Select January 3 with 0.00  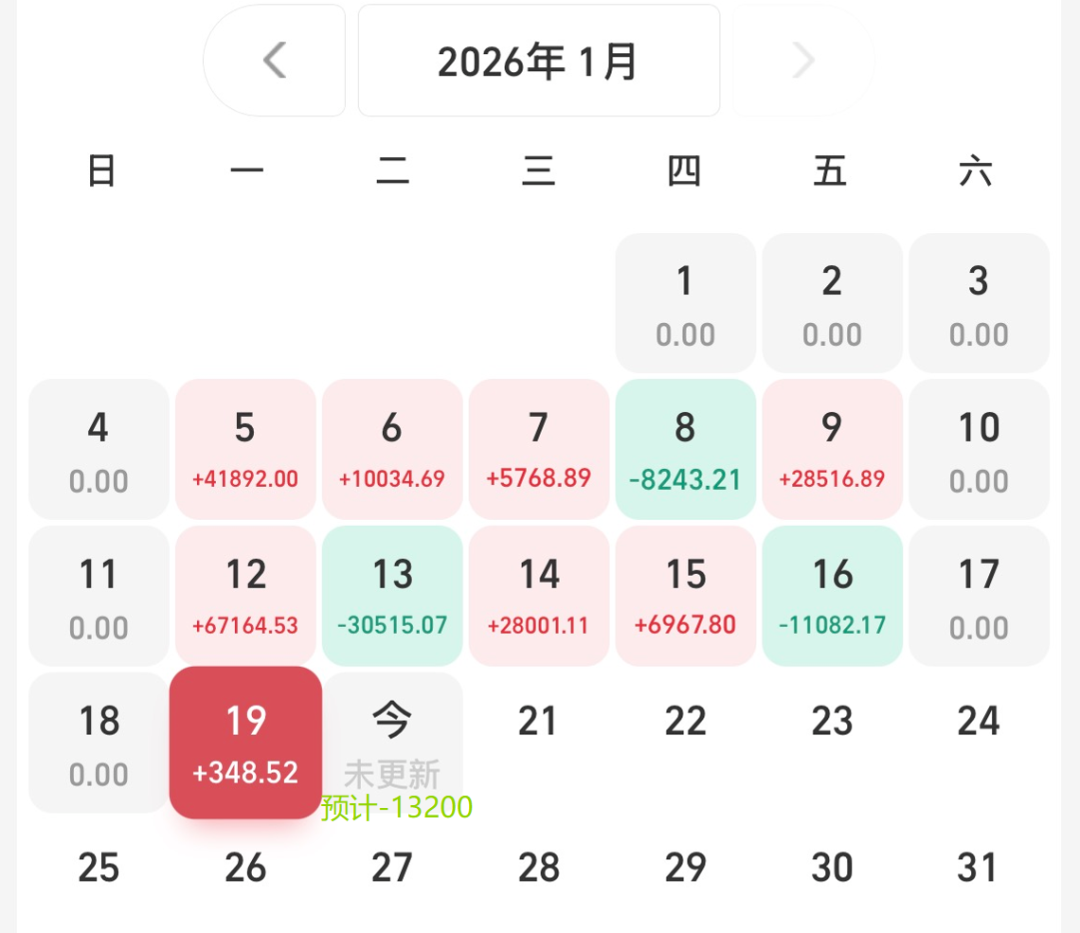pyautogui.click(x=979, y=303)
